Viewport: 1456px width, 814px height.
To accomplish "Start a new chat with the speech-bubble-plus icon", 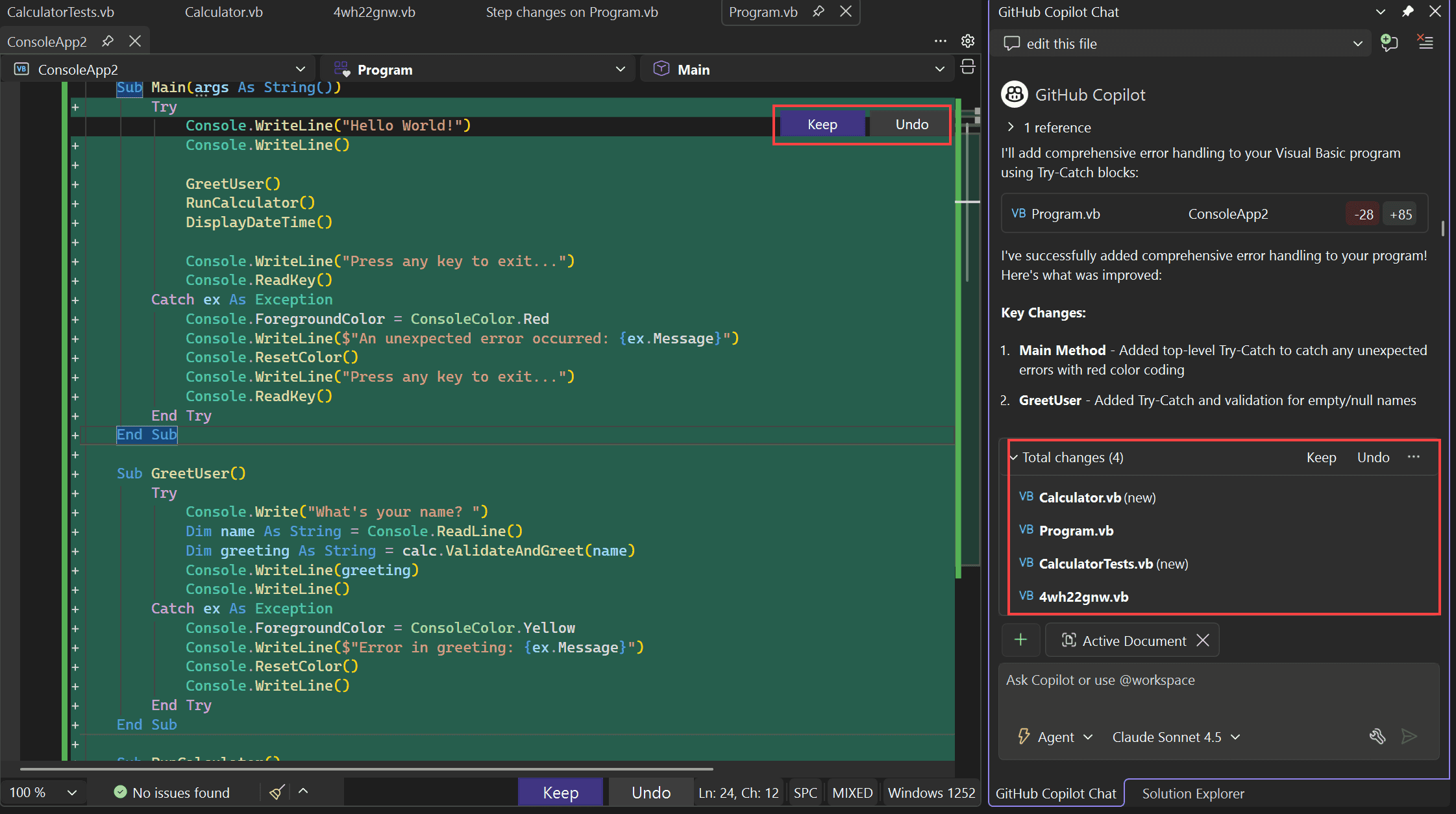I will pos(1389,43).
